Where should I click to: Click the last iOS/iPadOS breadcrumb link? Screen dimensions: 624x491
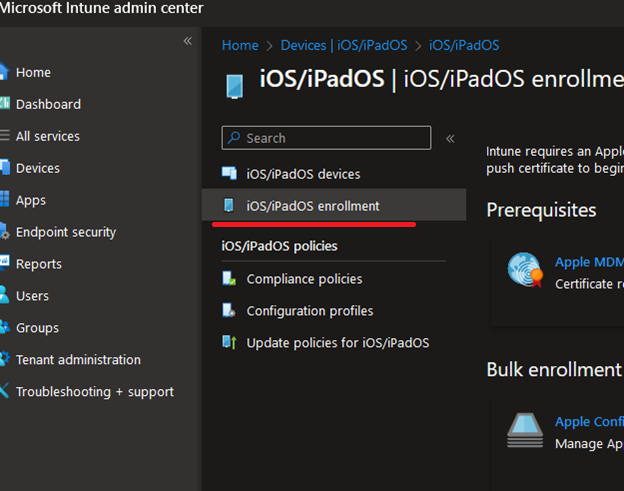464,45
